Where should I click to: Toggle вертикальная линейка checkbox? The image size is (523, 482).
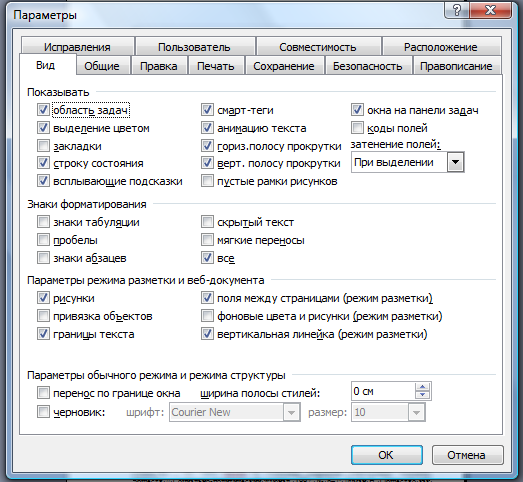pos(207,334)
